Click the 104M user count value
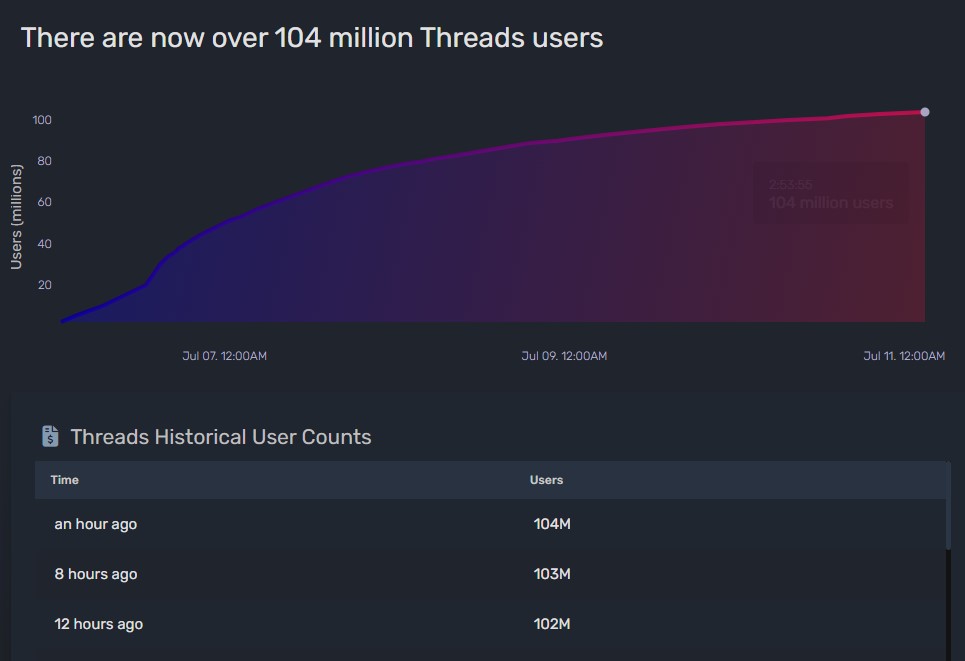The height and width of the screenshot is (661, 965). coord(552,524)
